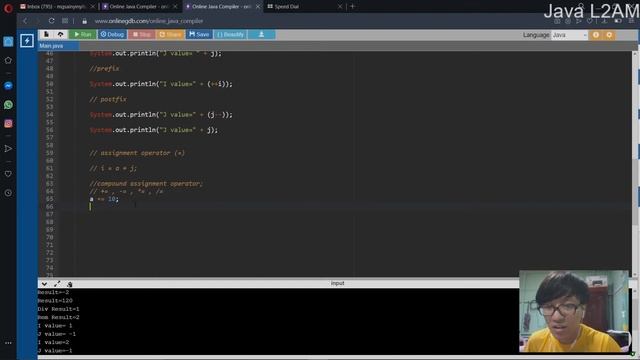This screenshot has width=640, height=360.
Task: Click the println line with (++i)
Action: [x=161, y=84]
